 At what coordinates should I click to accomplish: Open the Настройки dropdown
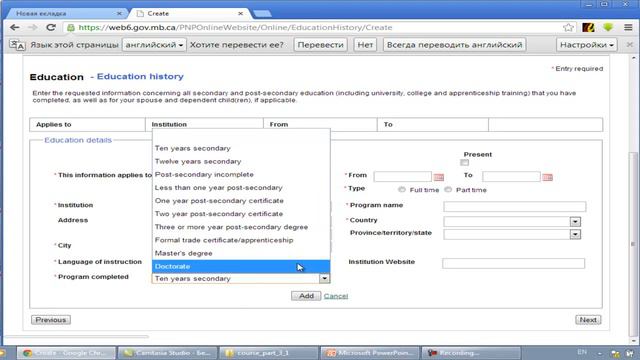point(587,45)
